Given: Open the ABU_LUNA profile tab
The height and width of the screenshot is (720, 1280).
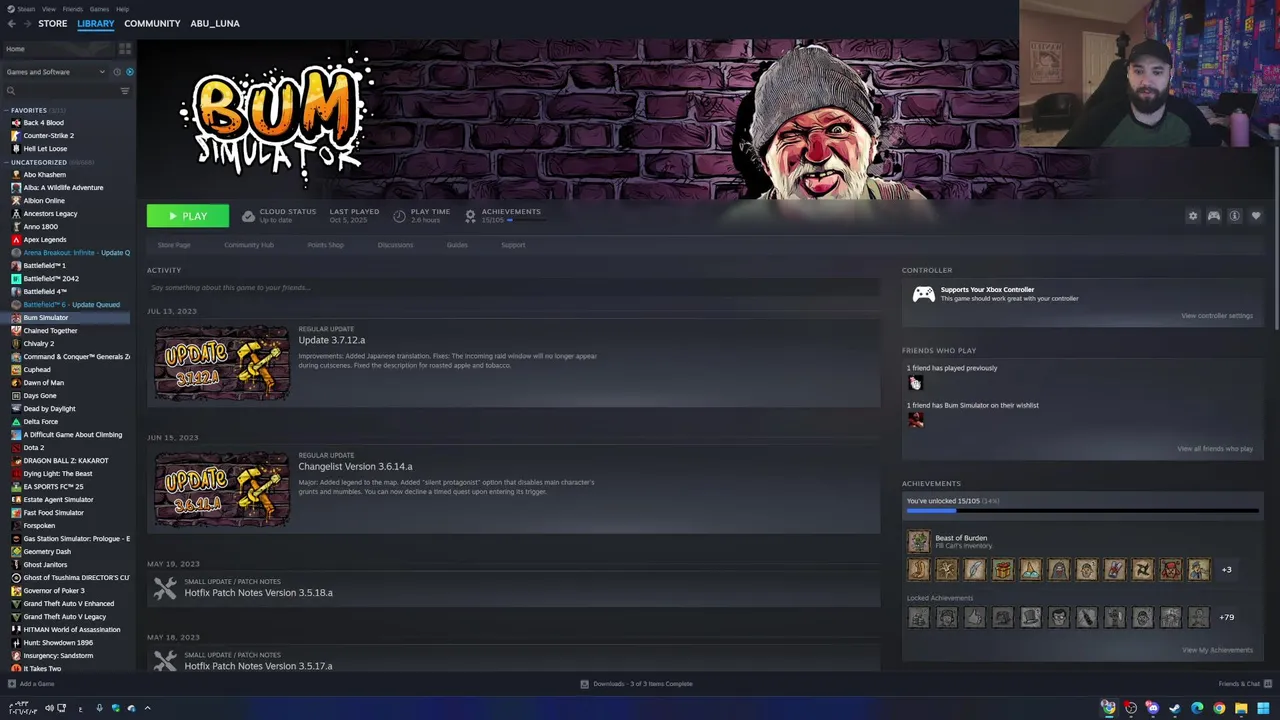Looking at the screenshot, I should tap(215, 23).
